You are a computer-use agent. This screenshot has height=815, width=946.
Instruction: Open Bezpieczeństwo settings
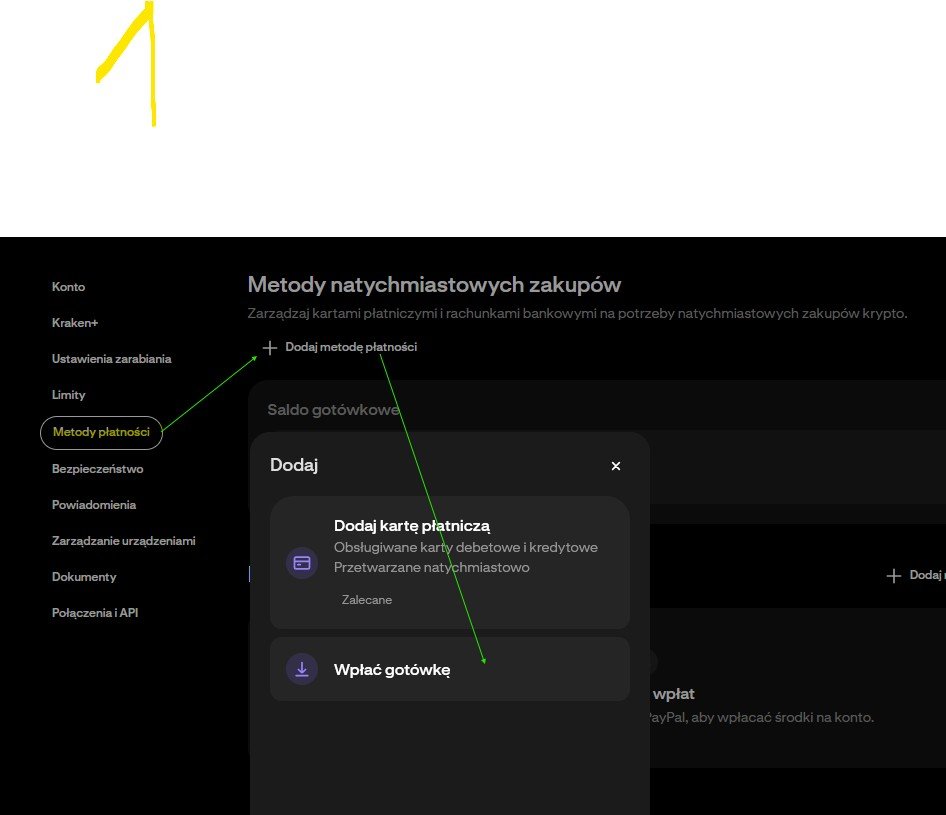pos(98,469)
